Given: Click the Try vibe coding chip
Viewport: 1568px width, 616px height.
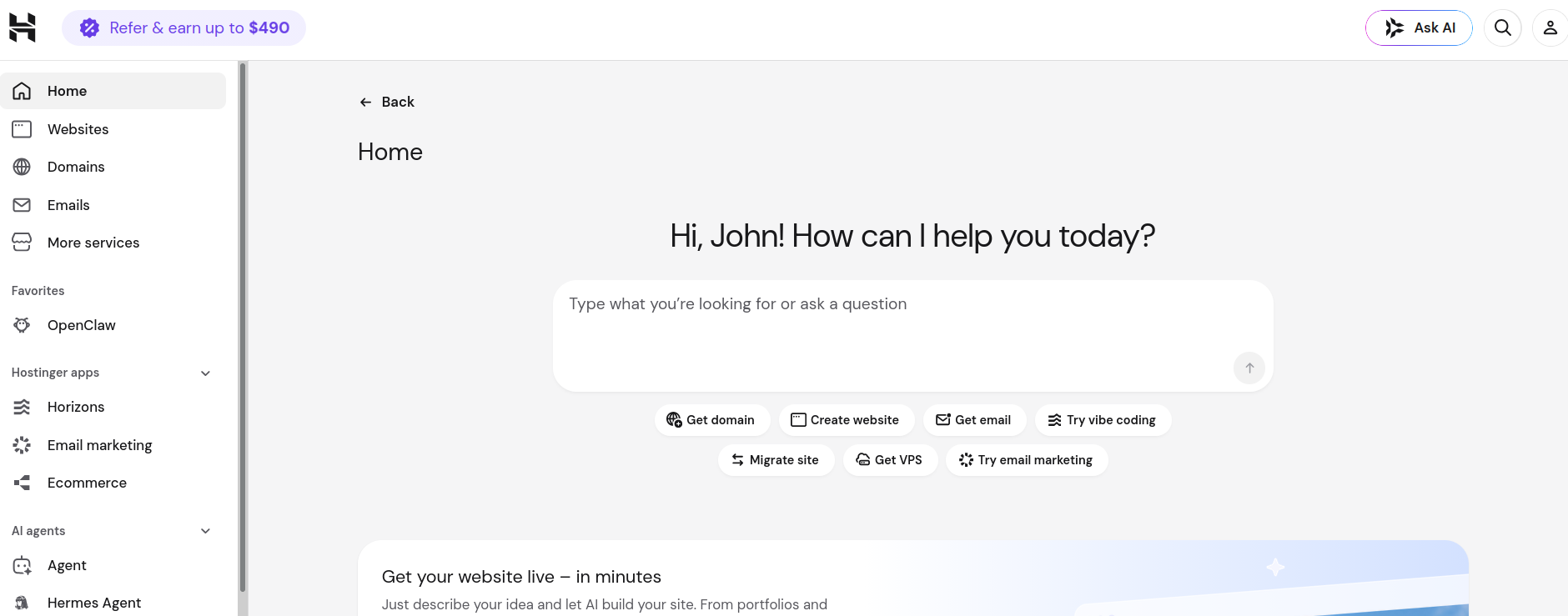Looking at the screenshot, I should coord(1103,420).
